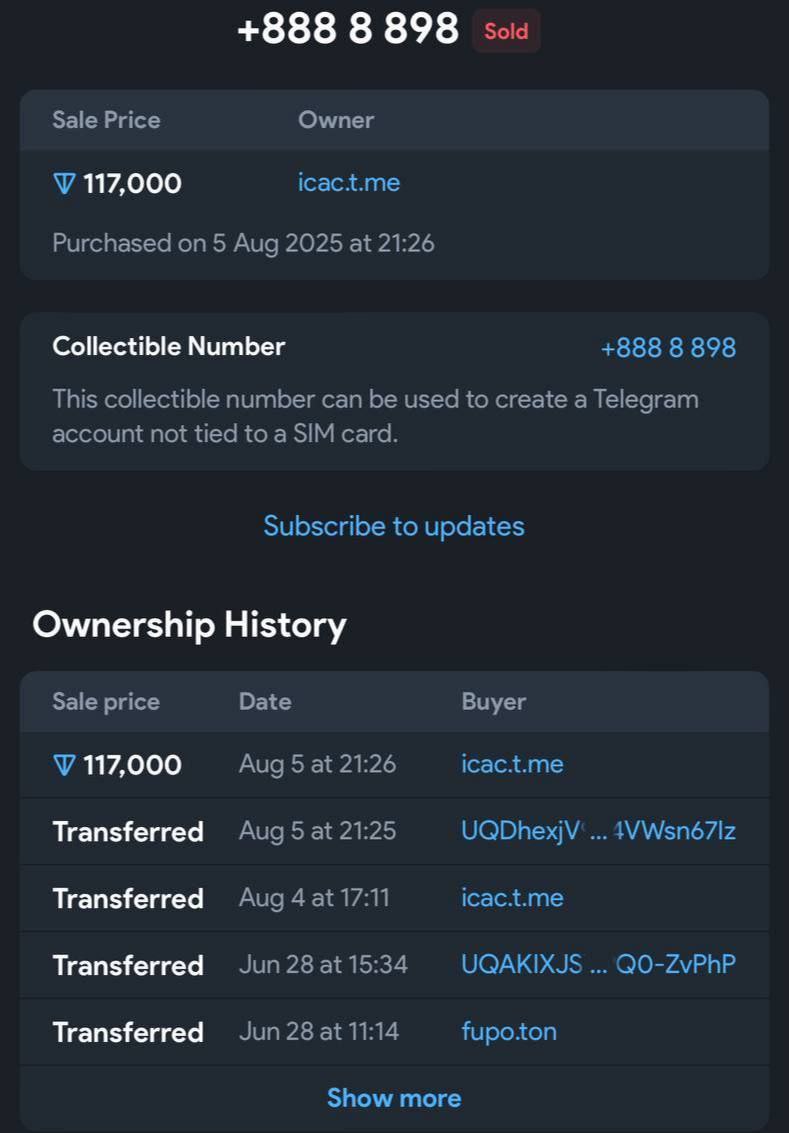Click the Purchased on 5 Aug 2025 text
This screenshot has height=1133, width=789.
(243, 243)
